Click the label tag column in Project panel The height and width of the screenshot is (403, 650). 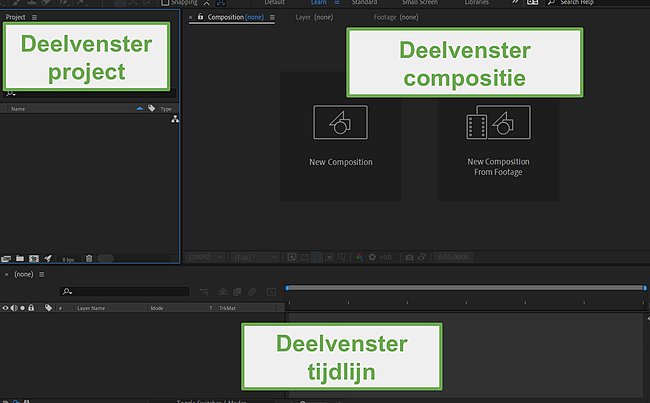152,108
